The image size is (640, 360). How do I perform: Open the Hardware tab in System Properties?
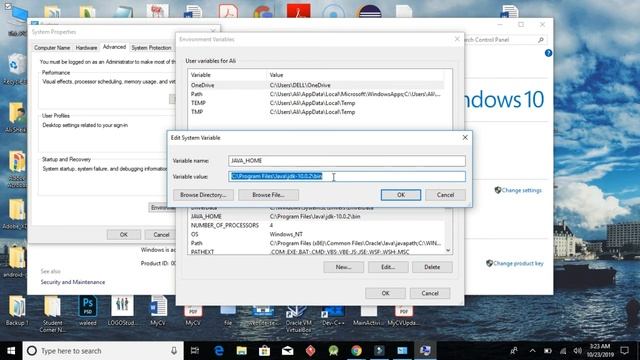click(87, 48)
